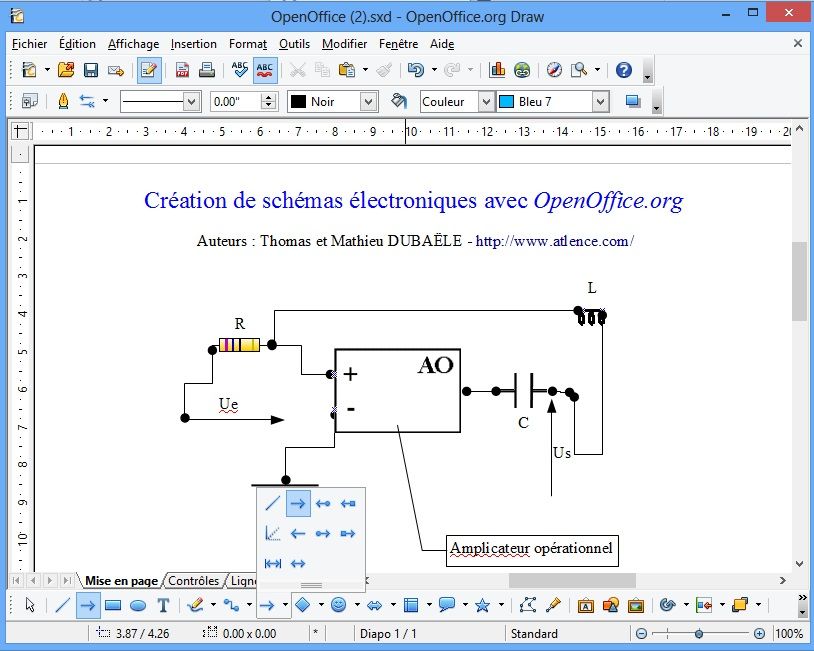814x651 pixels.
Task: Choose the Select arrow tool
Action: pos(30,605)
